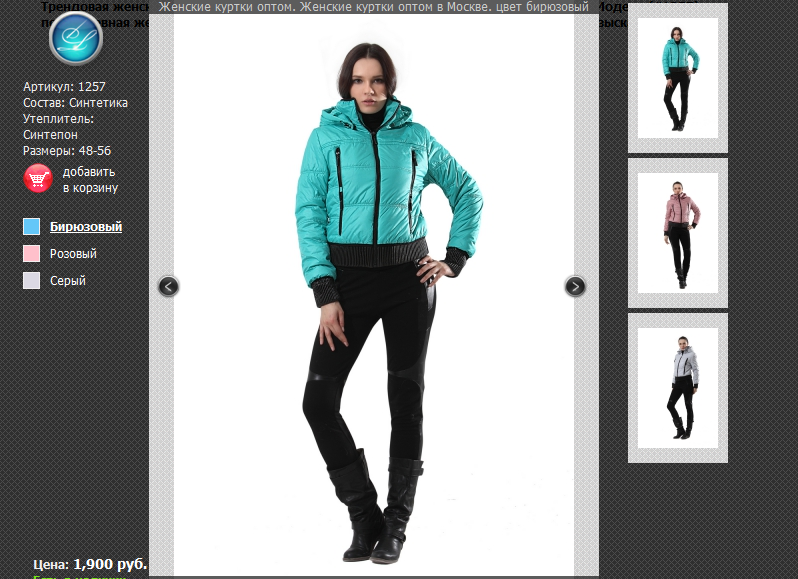Open the pink jacket thumbnail
This screenshot has height=579, width=798.
pos(678,233)
